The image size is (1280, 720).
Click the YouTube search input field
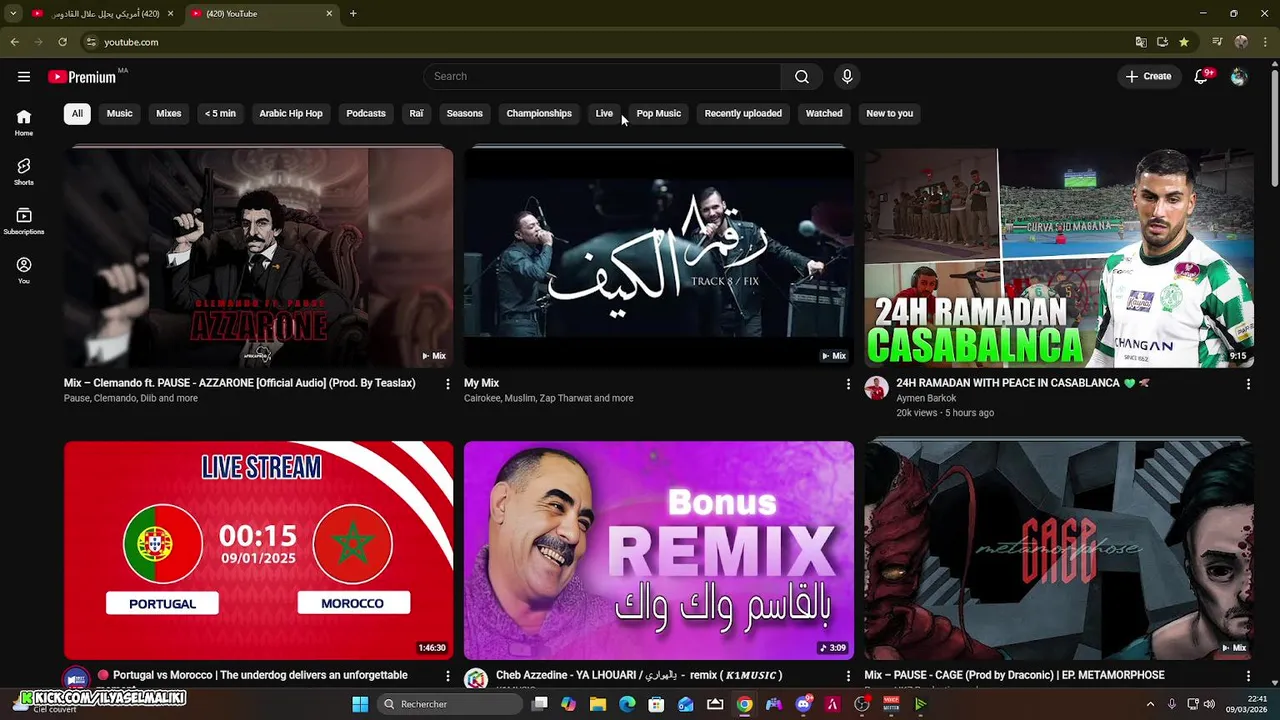click(603, 76)
